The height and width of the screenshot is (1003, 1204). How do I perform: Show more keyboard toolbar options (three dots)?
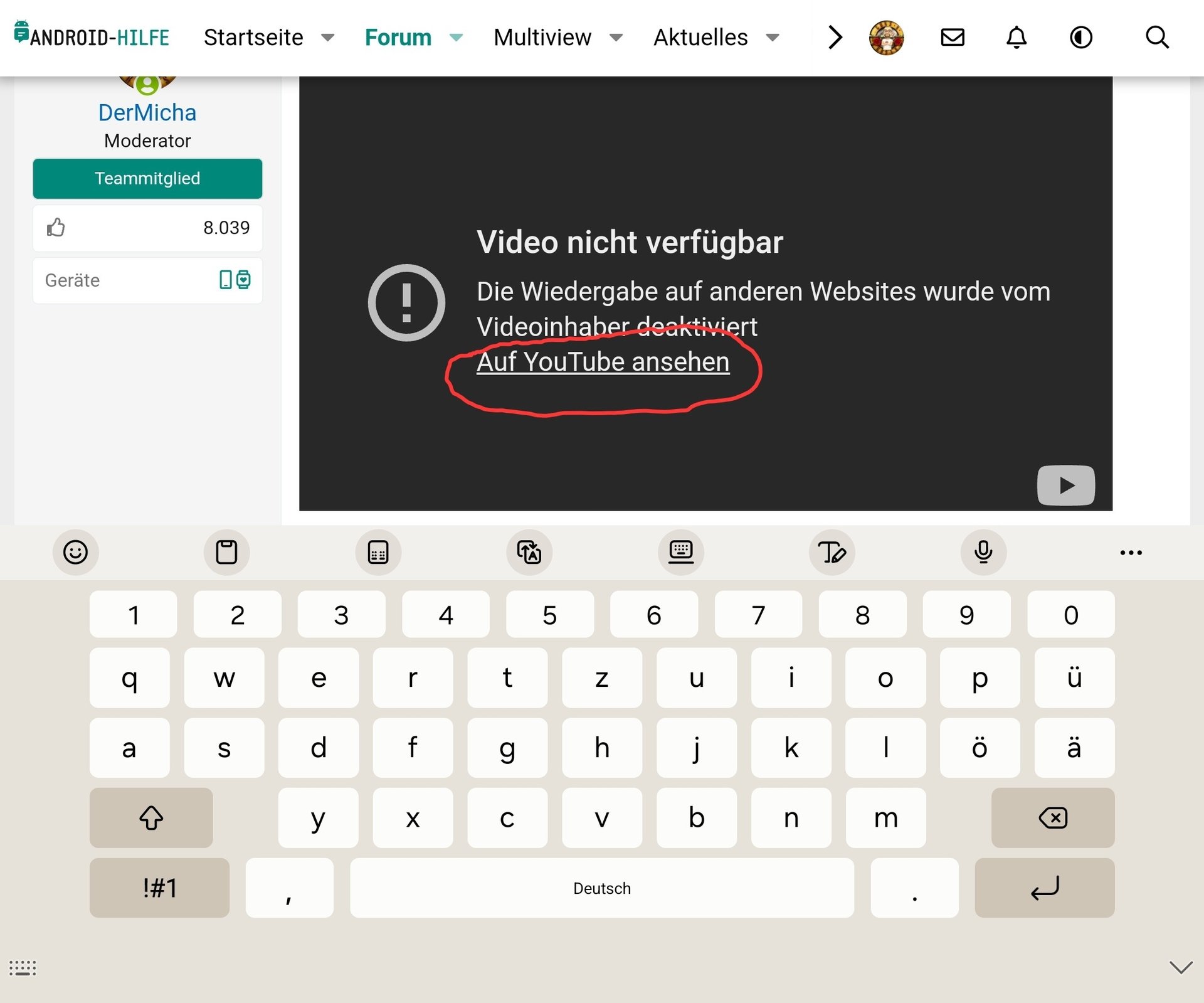[1131, 553]
